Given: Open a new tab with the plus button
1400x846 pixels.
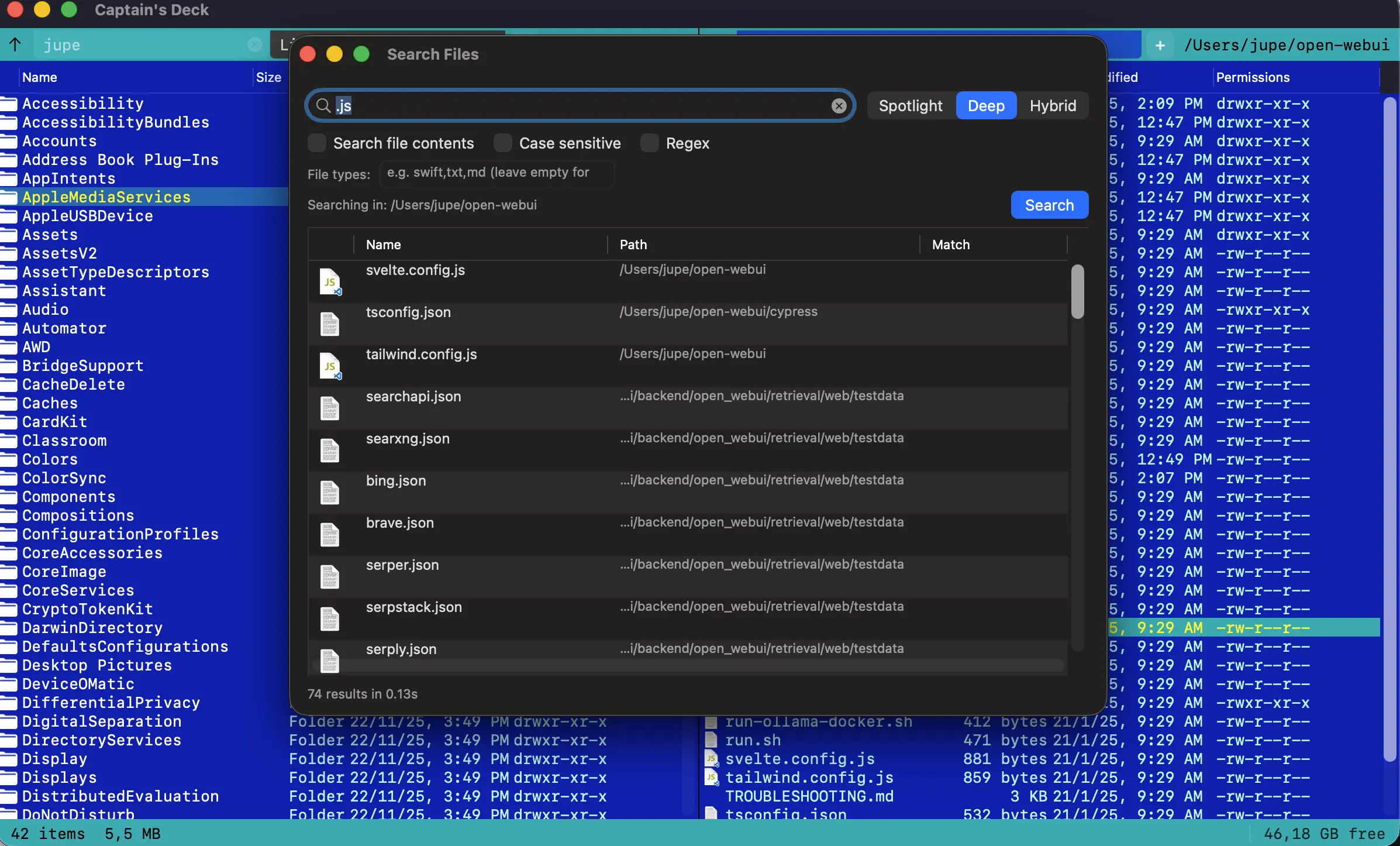Looking at the screenshot, I should point(1160,44).
